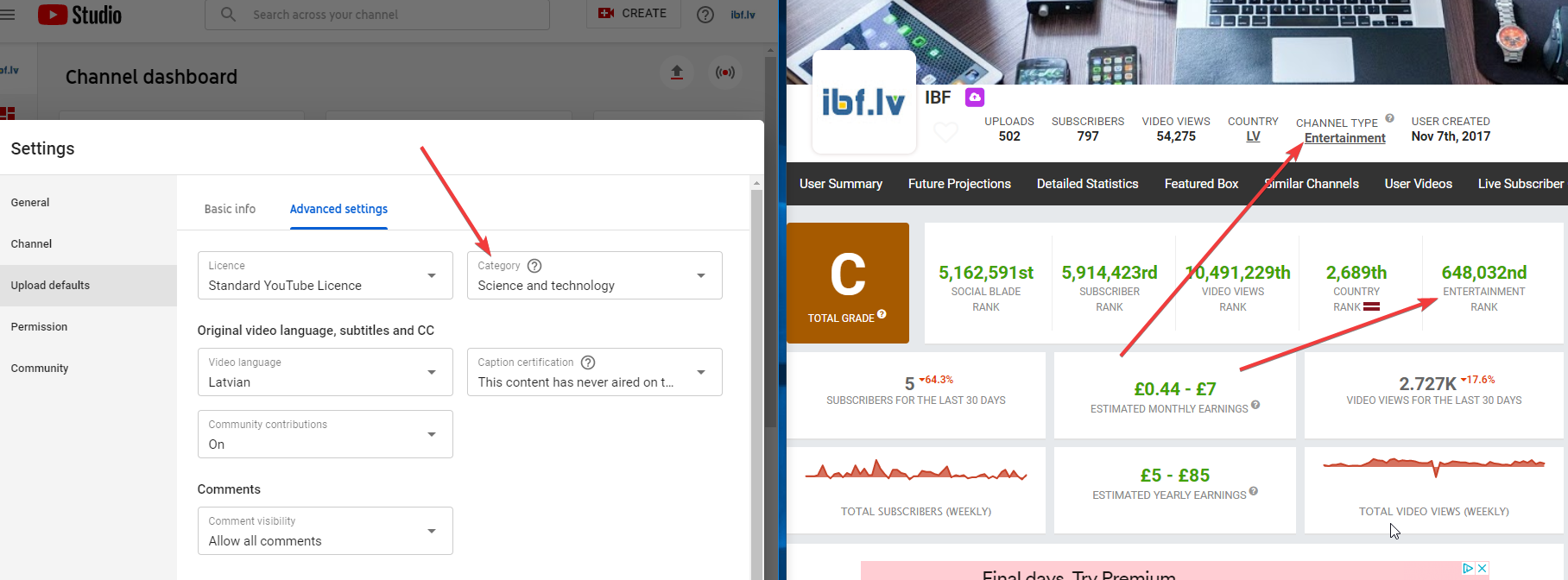Image resolution: width=1568 pixels, height=580 pixels.
Task: Open the Community contributions dropdown
Action: click(325, 434)
